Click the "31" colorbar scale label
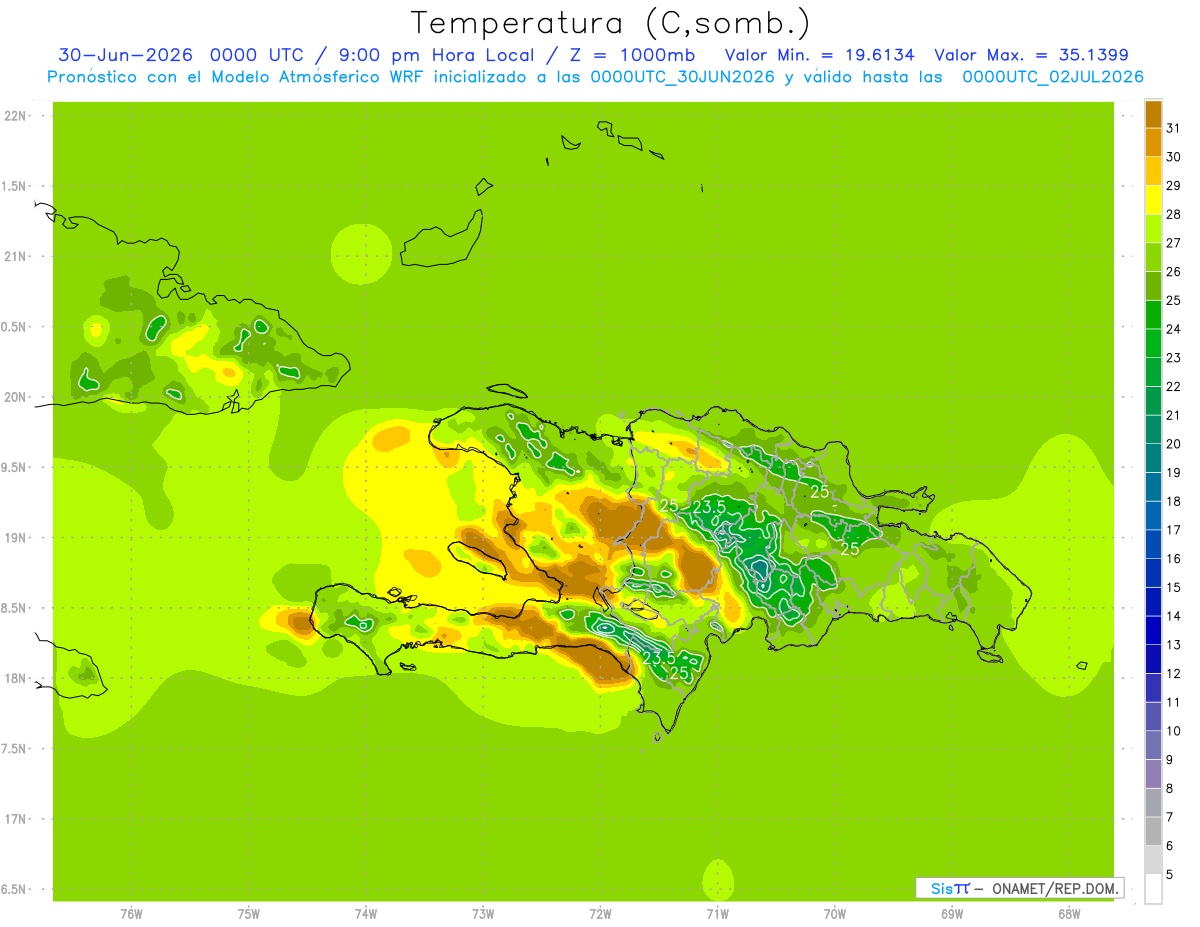 coord(1174,128)
